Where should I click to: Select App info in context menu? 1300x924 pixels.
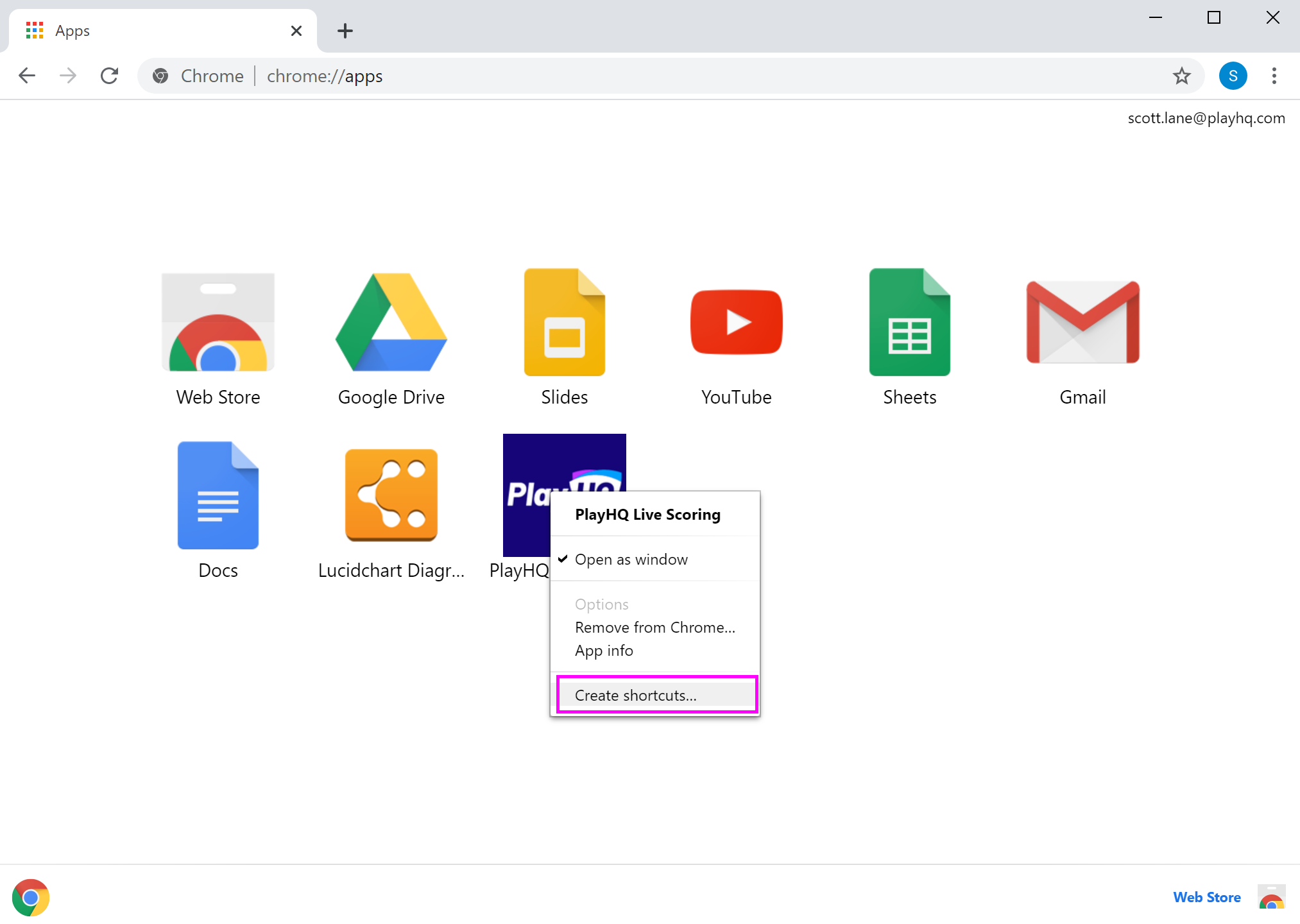coord(604,651)
